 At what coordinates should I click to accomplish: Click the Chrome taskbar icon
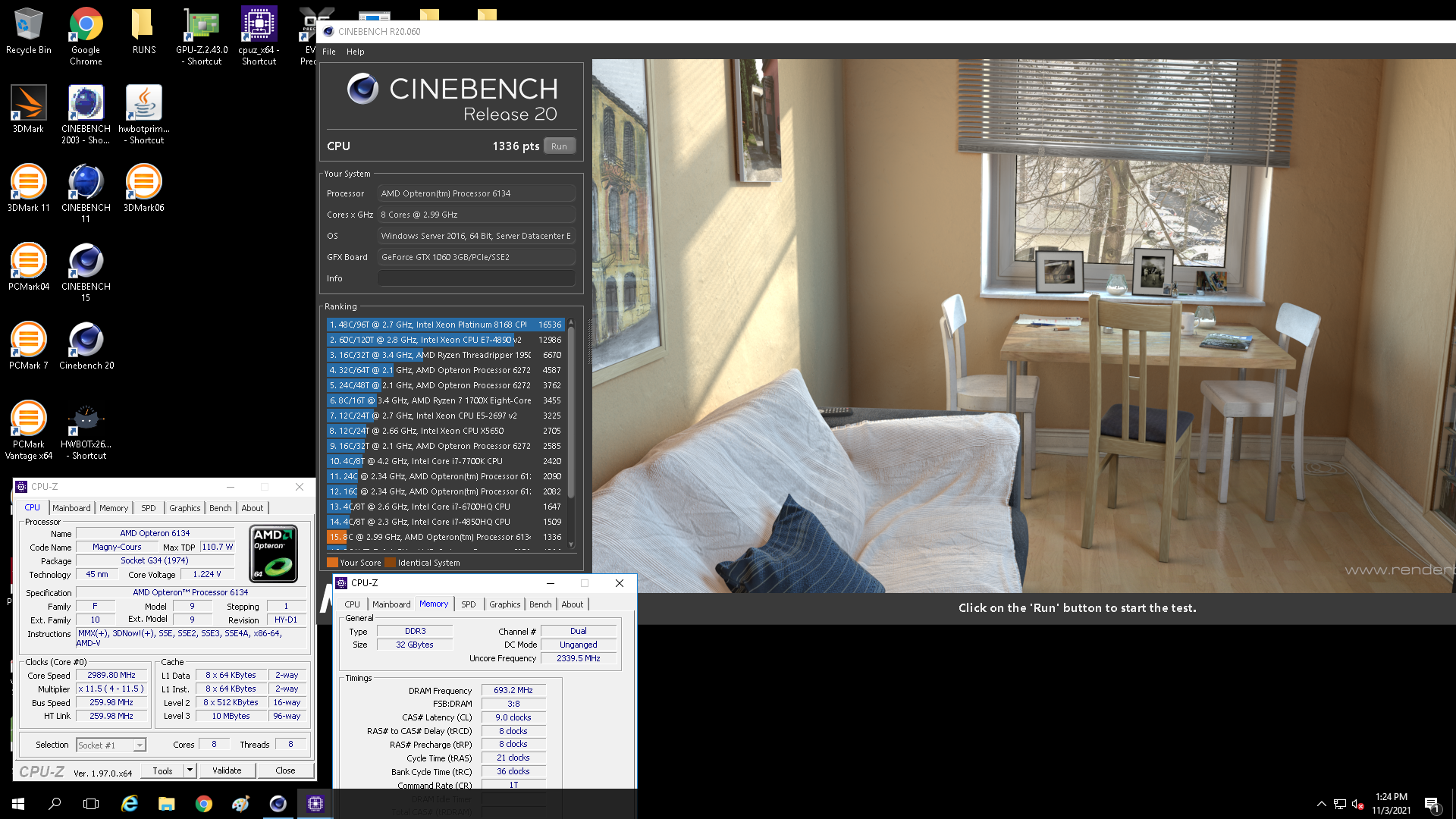203,804
